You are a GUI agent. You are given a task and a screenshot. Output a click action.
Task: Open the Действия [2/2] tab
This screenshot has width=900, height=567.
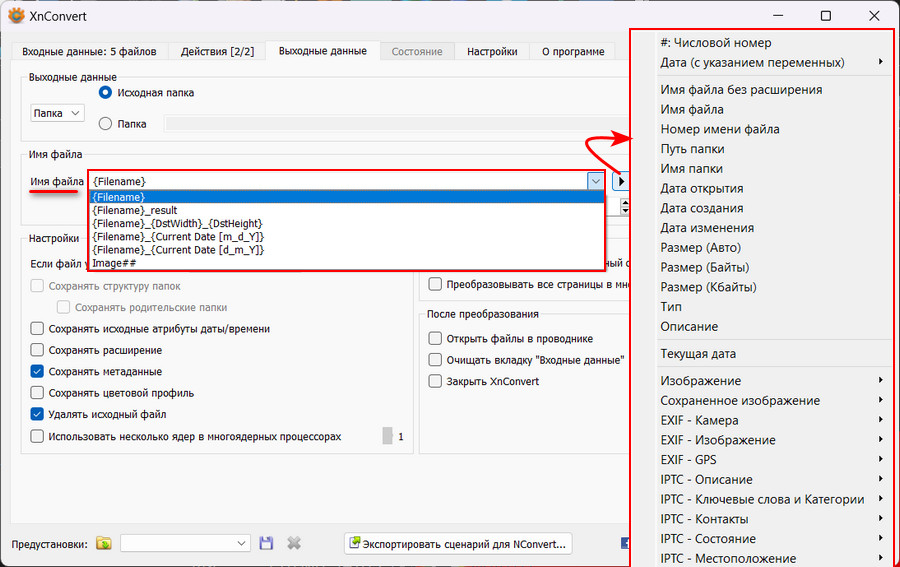[217, 52]
